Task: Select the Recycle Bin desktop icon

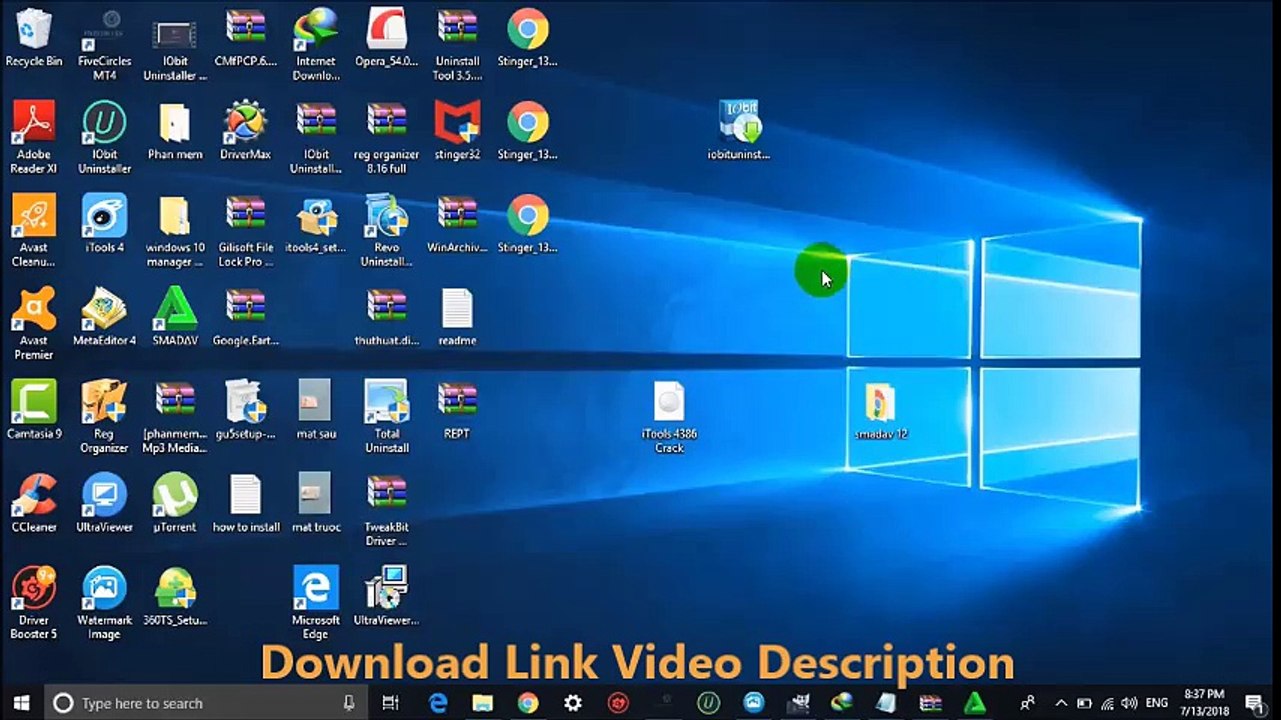Action: tap(34, 38)
